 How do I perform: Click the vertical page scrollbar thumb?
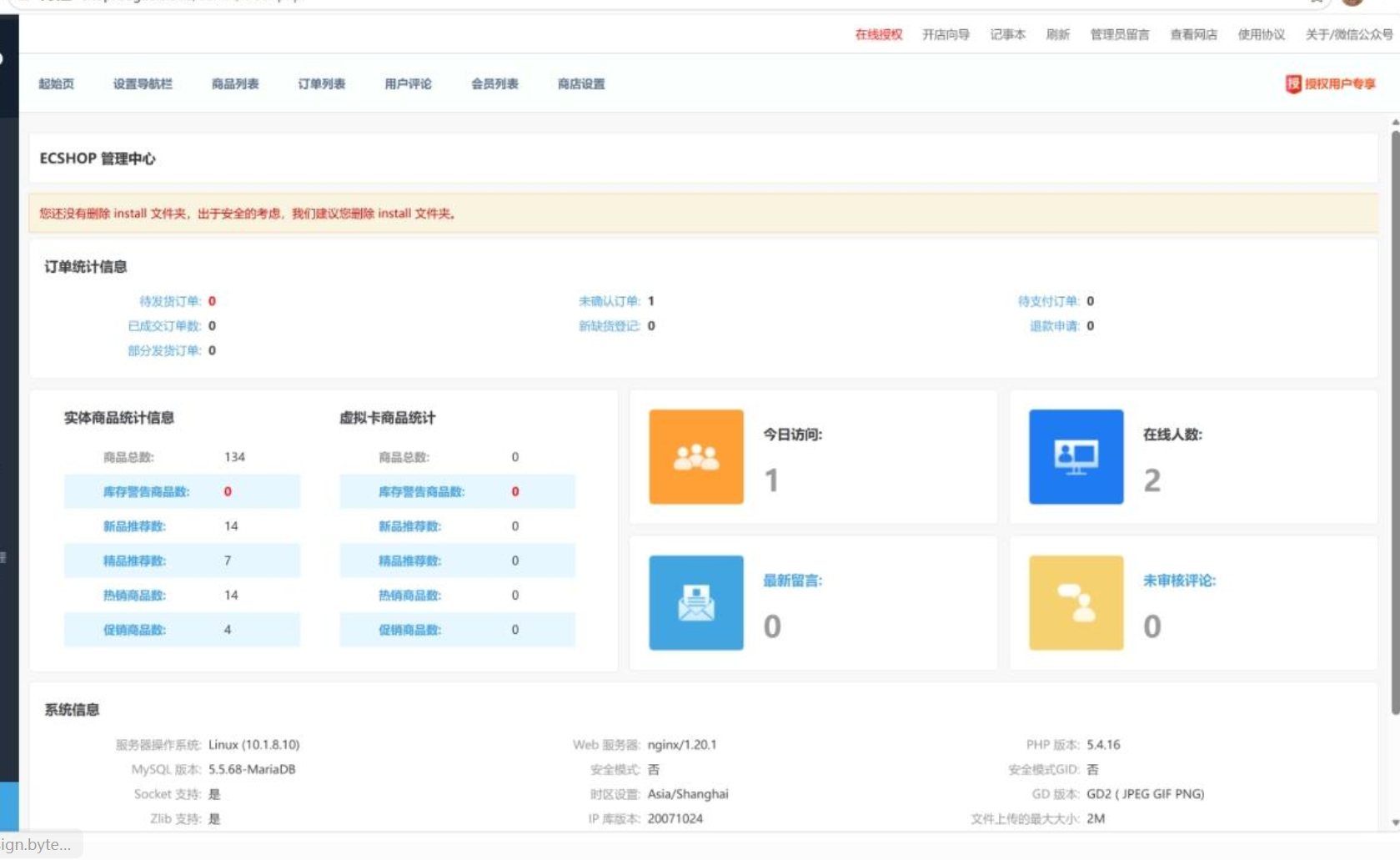[1395, 422]
